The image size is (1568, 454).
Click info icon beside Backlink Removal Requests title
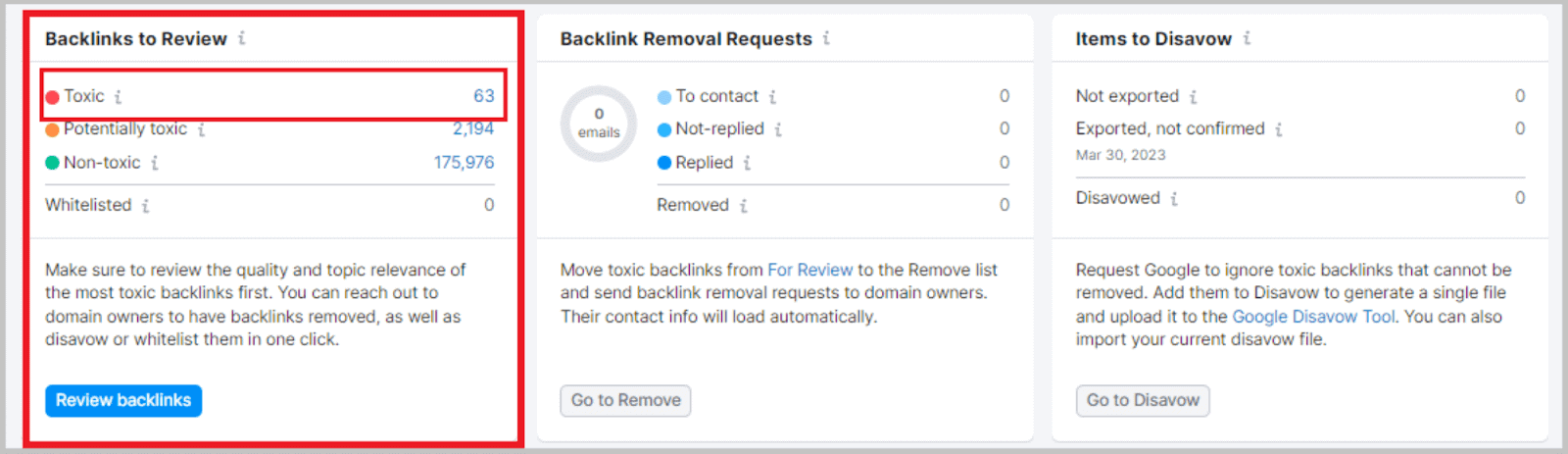[x=826, y=38]
